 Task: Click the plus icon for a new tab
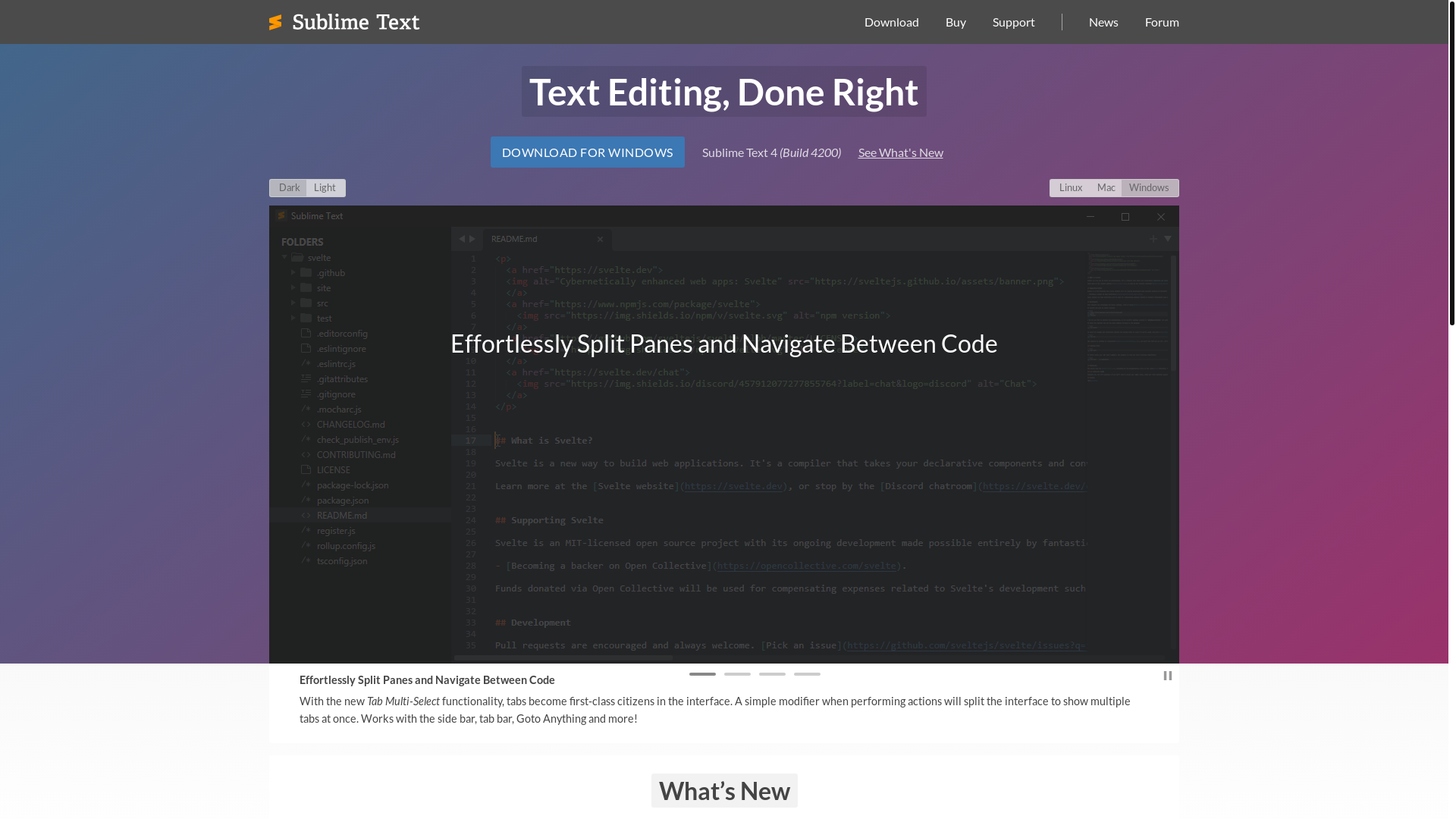(1153, 239)
